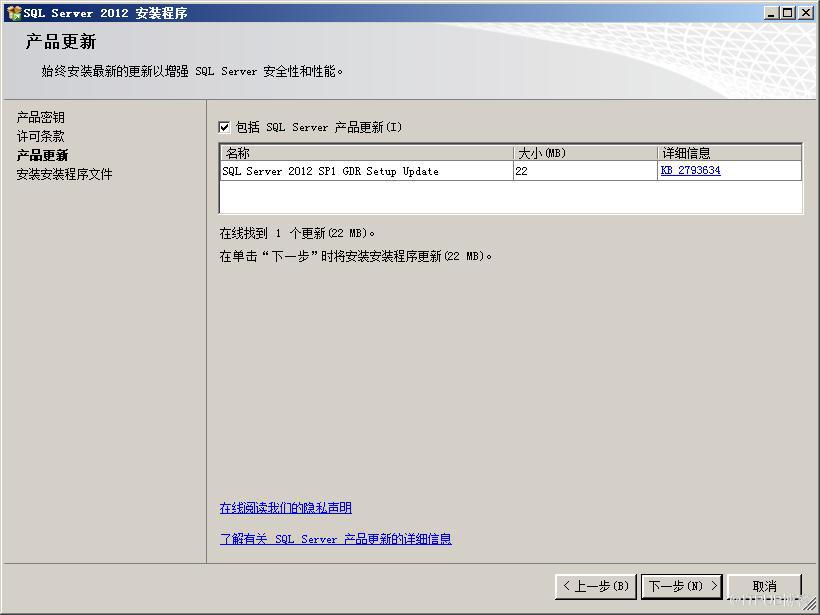Viewport: 820px width, 615px height.
Task: Click the 产品更新 page heading
Action: [61, 42]
